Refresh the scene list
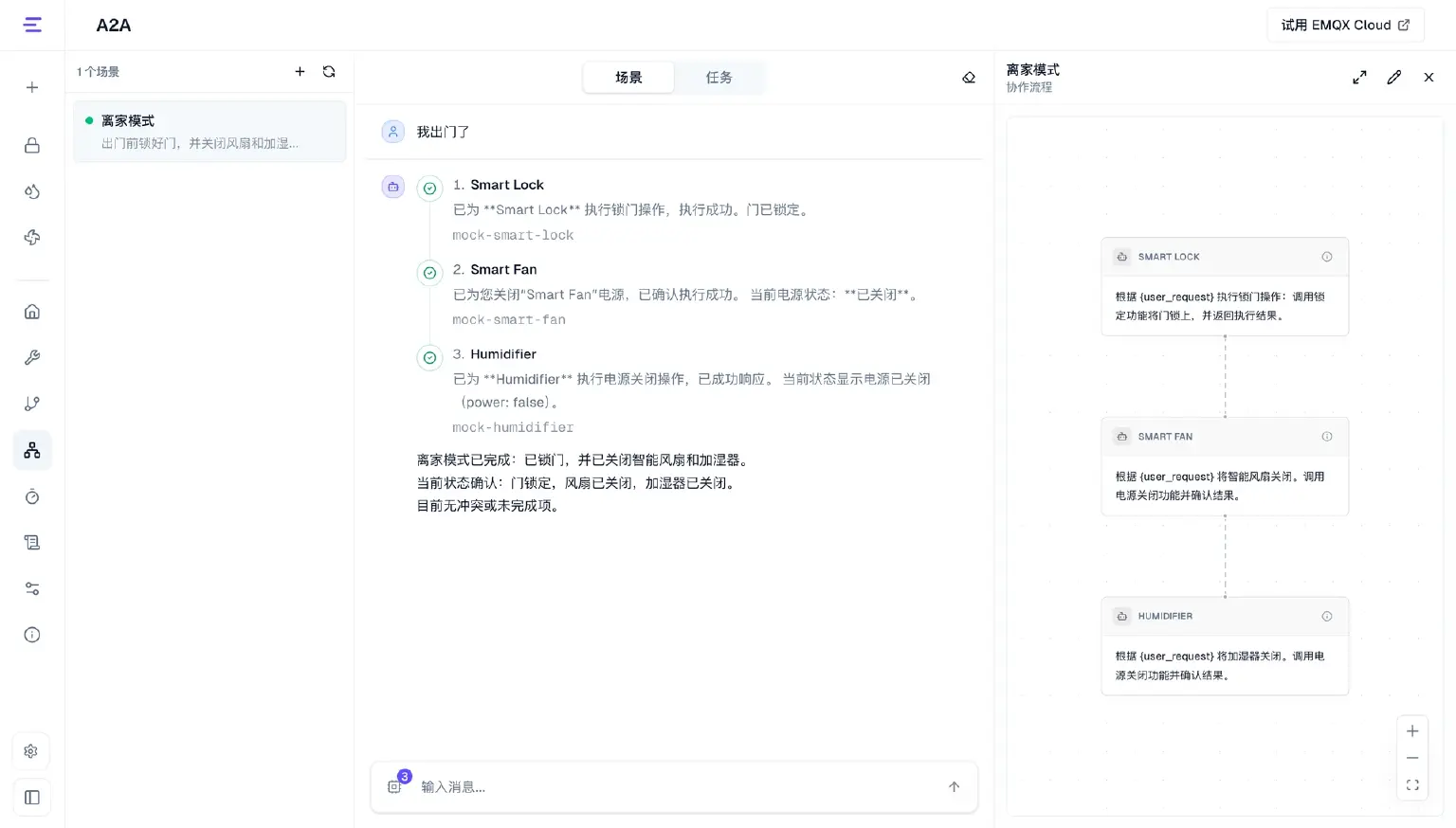 (x=329, y=72)
